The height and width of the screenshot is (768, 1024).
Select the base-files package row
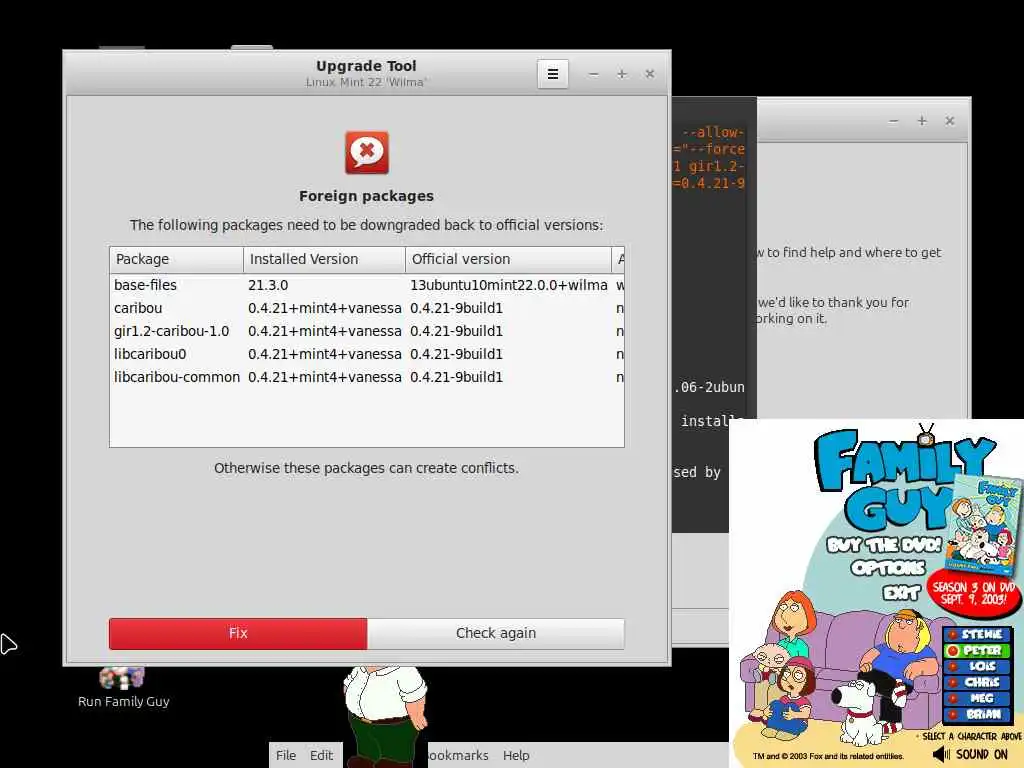pos(366,285)
